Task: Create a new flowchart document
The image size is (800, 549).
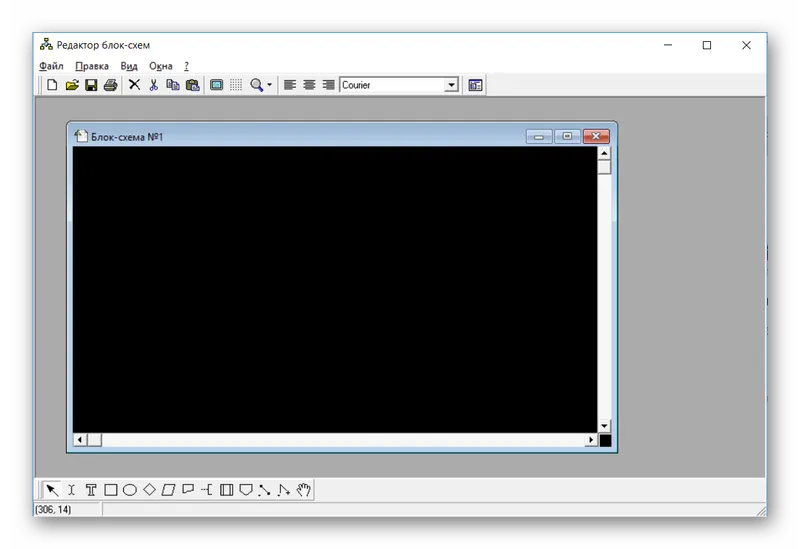Action: tap(52, 85)
